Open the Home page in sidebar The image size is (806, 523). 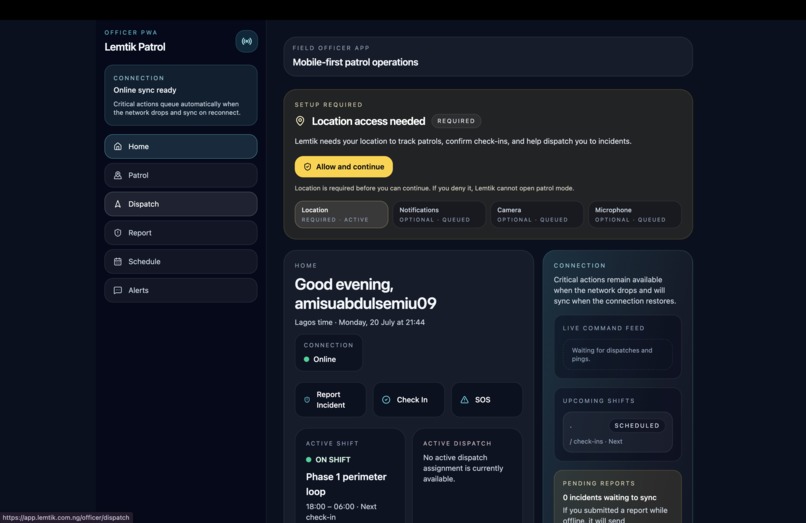tap(181, 147)
